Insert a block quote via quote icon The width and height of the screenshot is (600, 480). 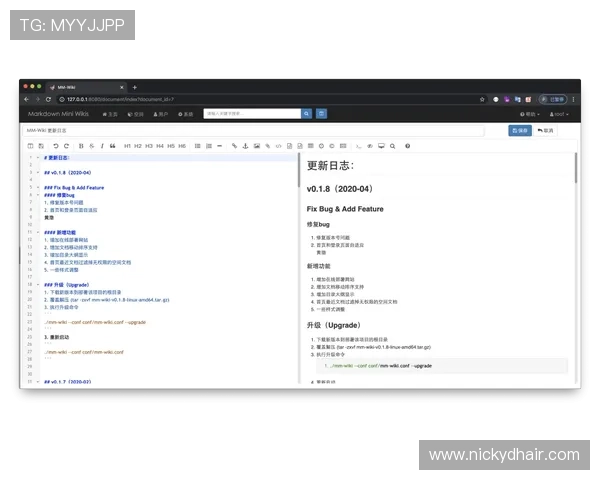coord(112,146)
